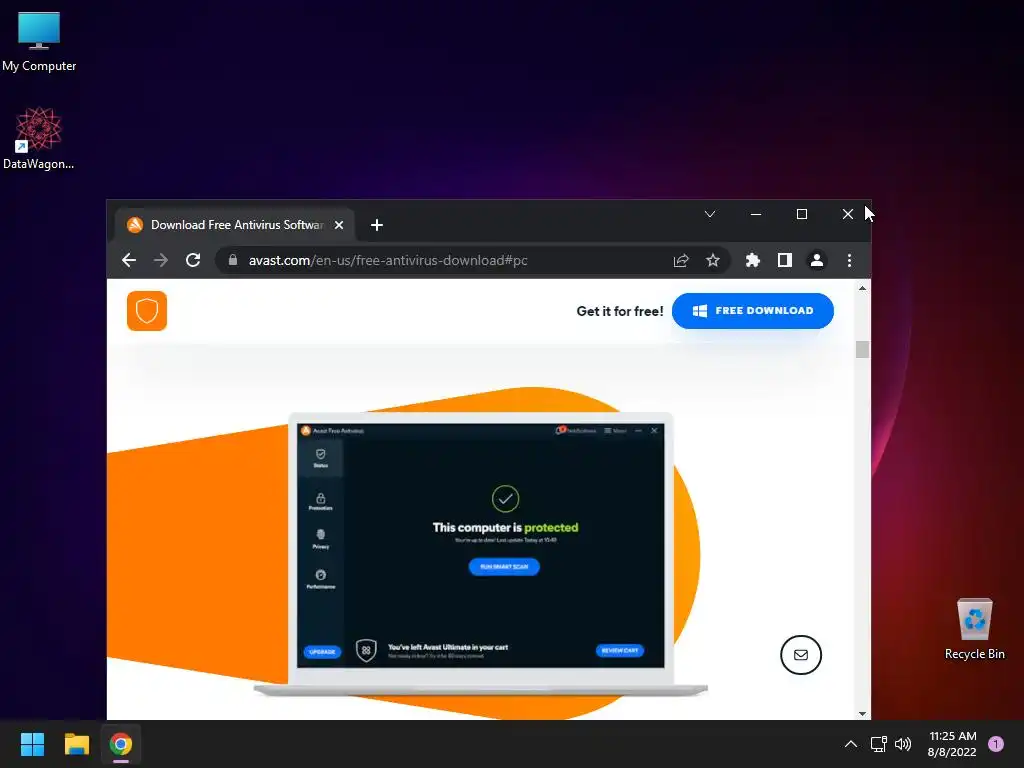This screenshot has width=1024, height=768.
Task: Click the "Get it for free!" text
Action: tap(620, 312)
